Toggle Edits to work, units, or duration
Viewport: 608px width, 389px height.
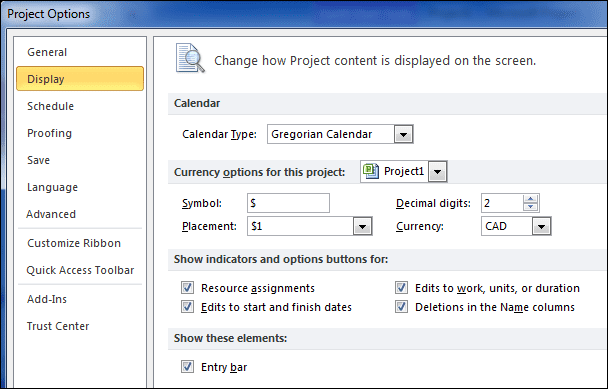click(x=401, y=288)
